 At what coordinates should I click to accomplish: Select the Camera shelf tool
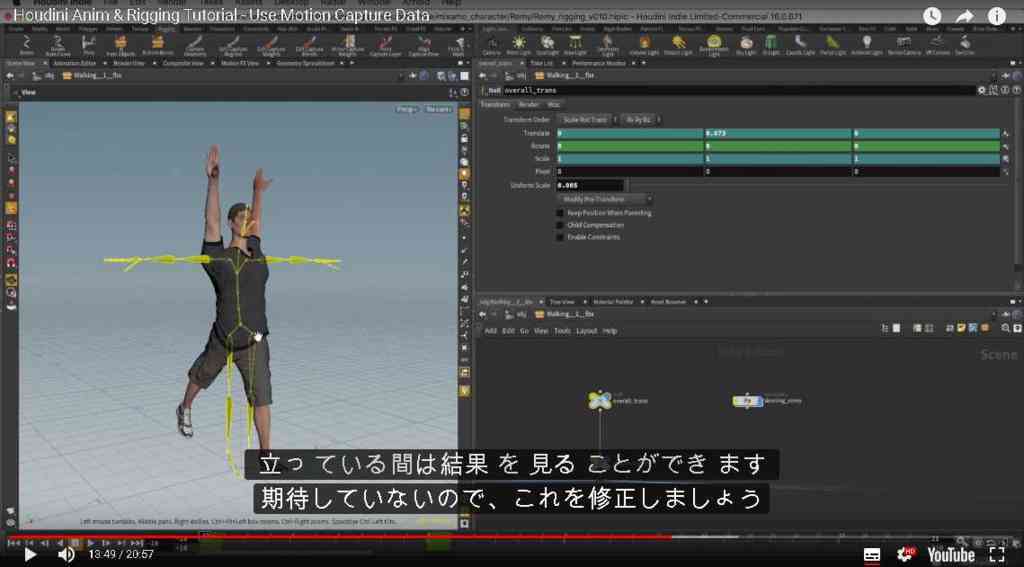[x=491, y=45]
